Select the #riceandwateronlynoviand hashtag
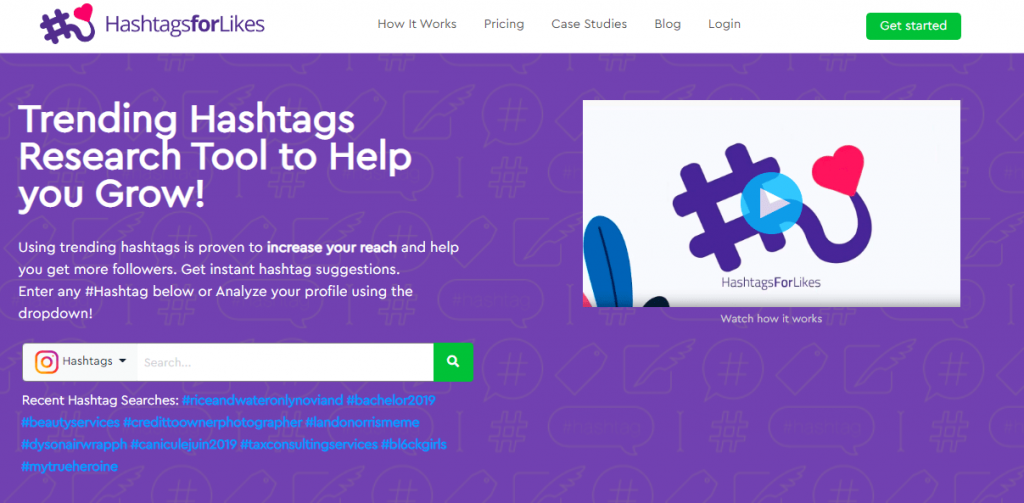 263,400
